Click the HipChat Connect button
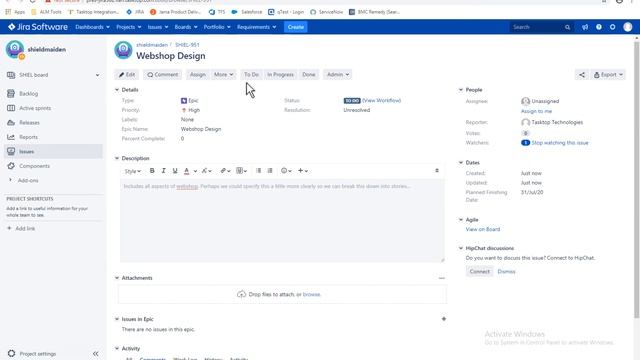Image resolution: width=640 pixels, height=360 pixels. click(x=479, y=271)
